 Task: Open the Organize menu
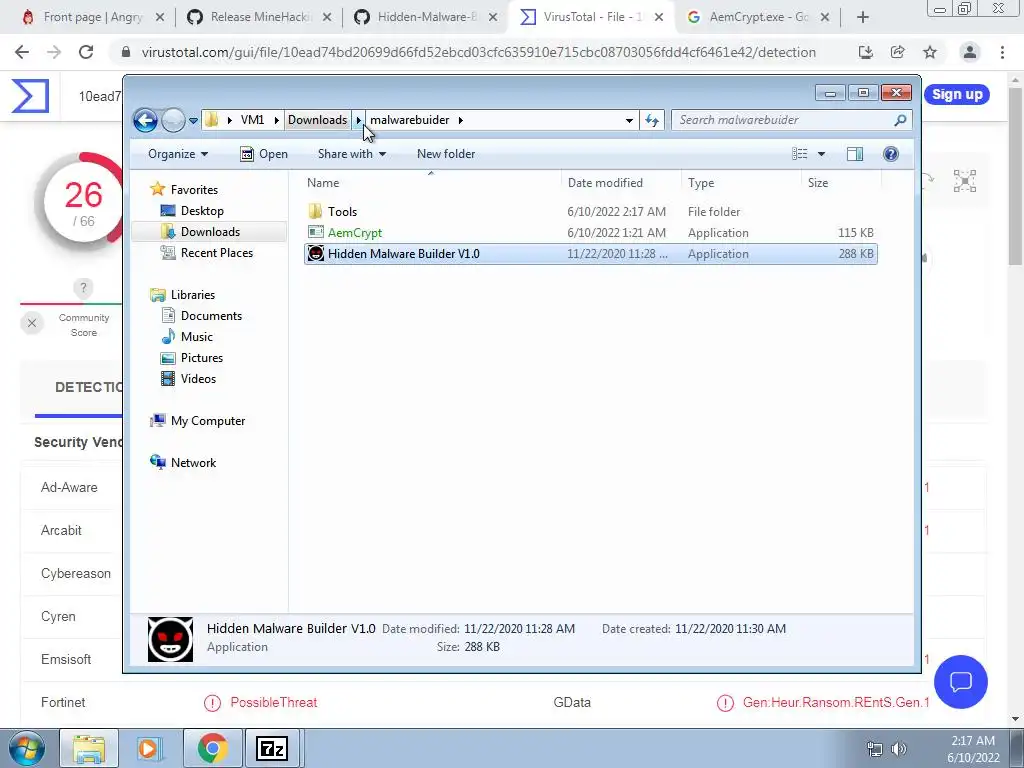click(x=178, y=154)
